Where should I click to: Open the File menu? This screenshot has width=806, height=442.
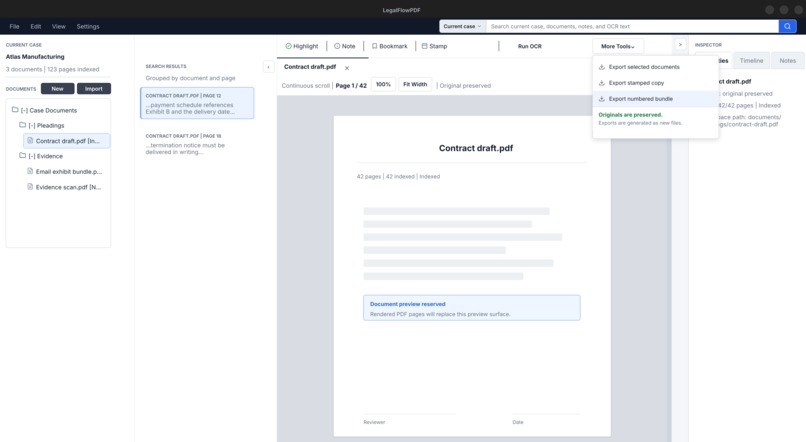(14, 26)
